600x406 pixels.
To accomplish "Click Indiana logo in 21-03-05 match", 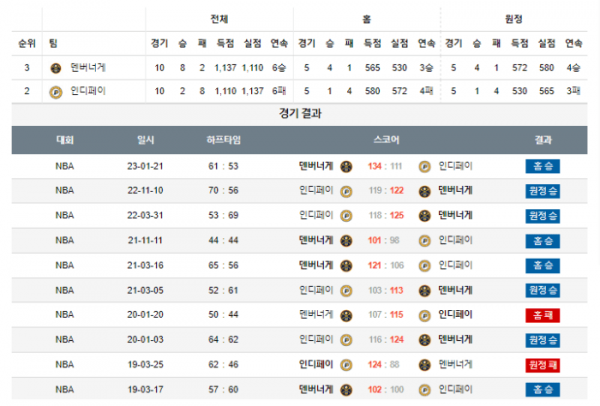I will pyautogui.click(x=346, y=291).
